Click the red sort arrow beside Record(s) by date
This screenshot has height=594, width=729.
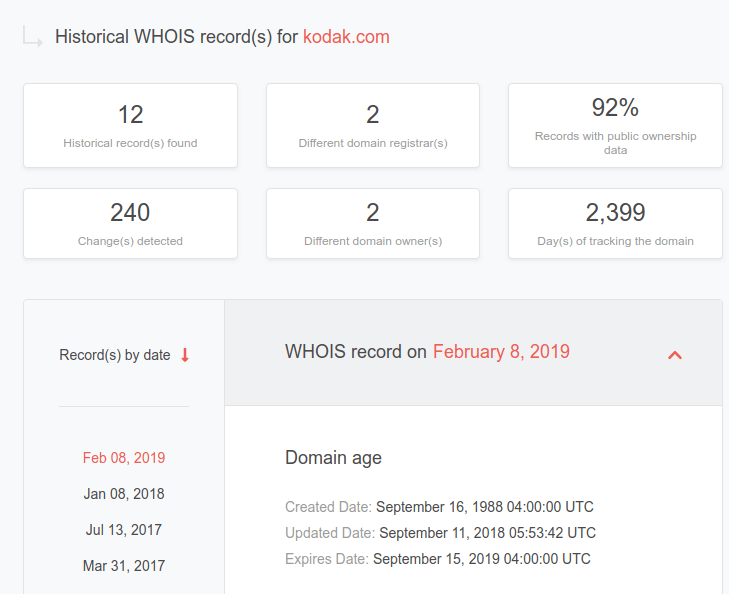click(185, 355)
